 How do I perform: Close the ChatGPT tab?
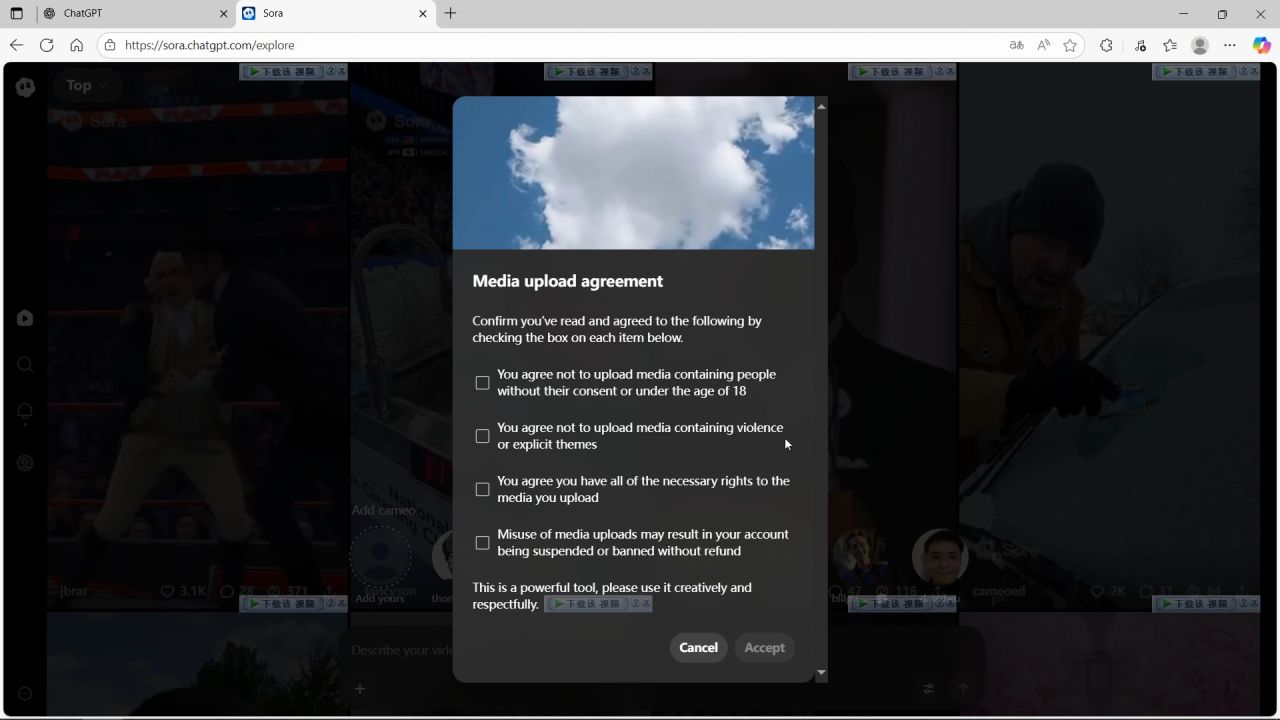point(224,14)
